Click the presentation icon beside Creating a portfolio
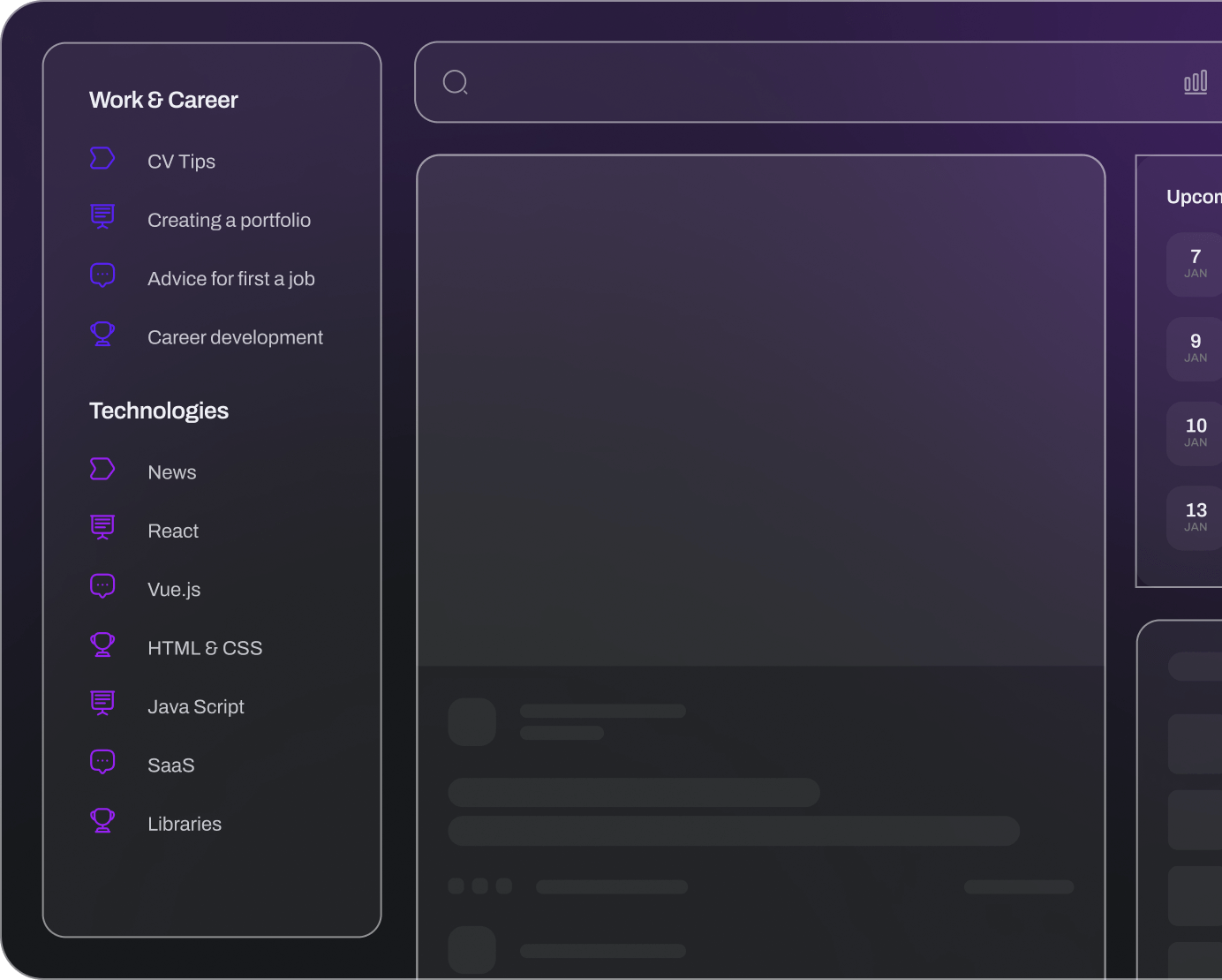The width and height of the screenshot is (1222, 980). pos(102,216)
